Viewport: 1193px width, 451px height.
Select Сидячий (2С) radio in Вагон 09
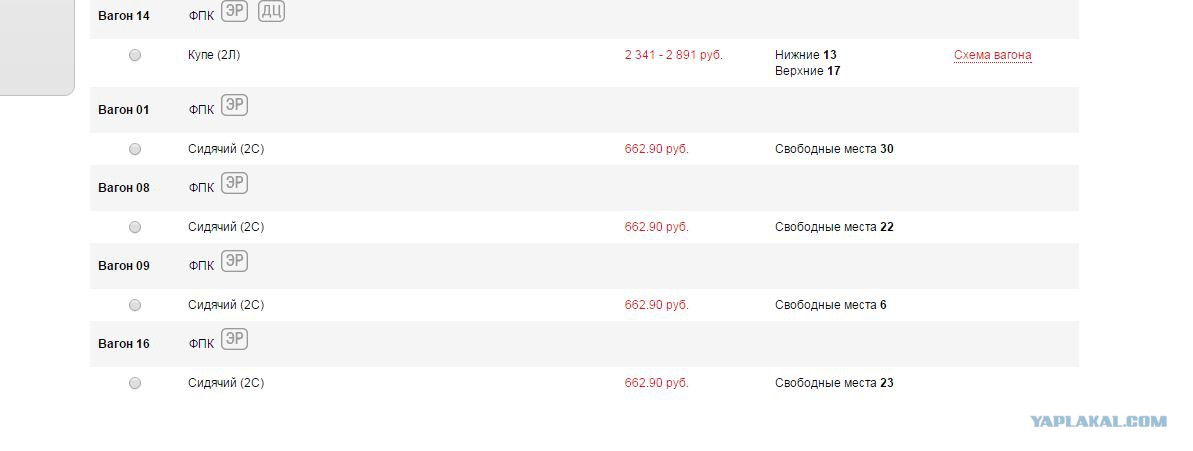click(x=135, y=305)
